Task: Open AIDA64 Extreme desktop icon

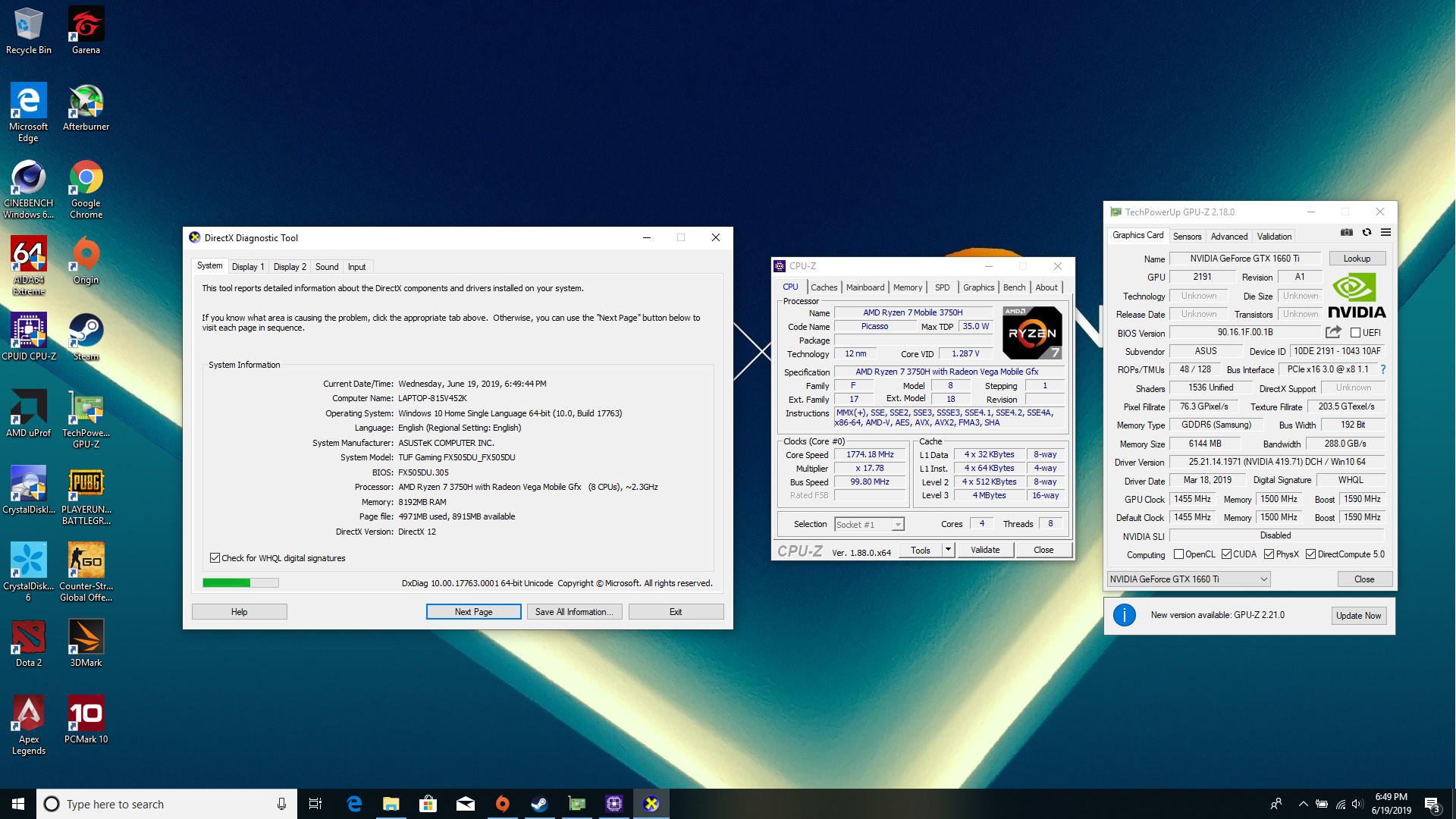Action: (29, 265)
